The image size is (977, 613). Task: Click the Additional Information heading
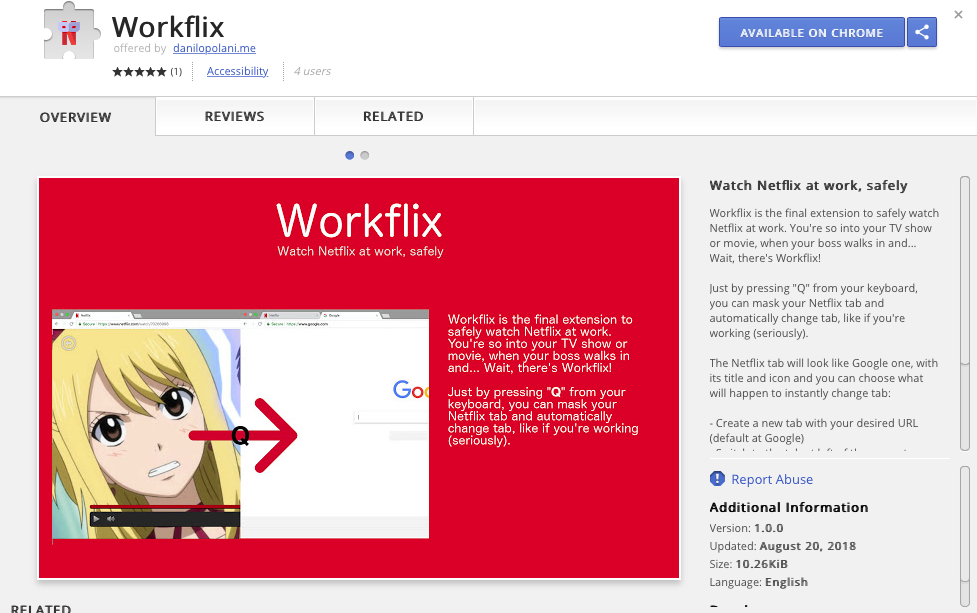click(x=788, y=507)
